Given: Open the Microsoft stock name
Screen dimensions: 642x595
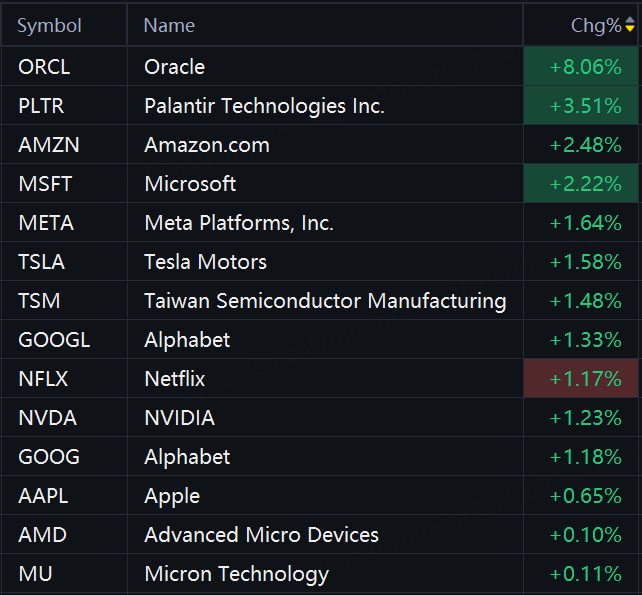Looking at the screenshot, I should point(190,184).
